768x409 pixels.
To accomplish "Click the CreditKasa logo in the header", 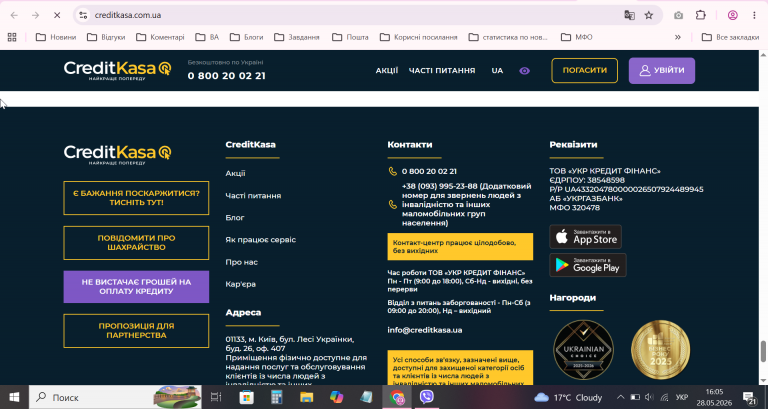I will pos(118,70).
